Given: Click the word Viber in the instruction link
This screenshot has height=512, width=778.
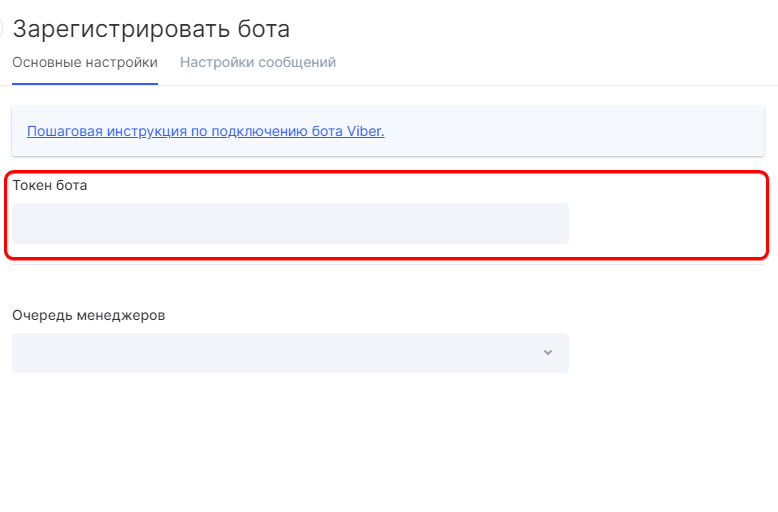Looking at the screenshot, I should tap(365, 131).
